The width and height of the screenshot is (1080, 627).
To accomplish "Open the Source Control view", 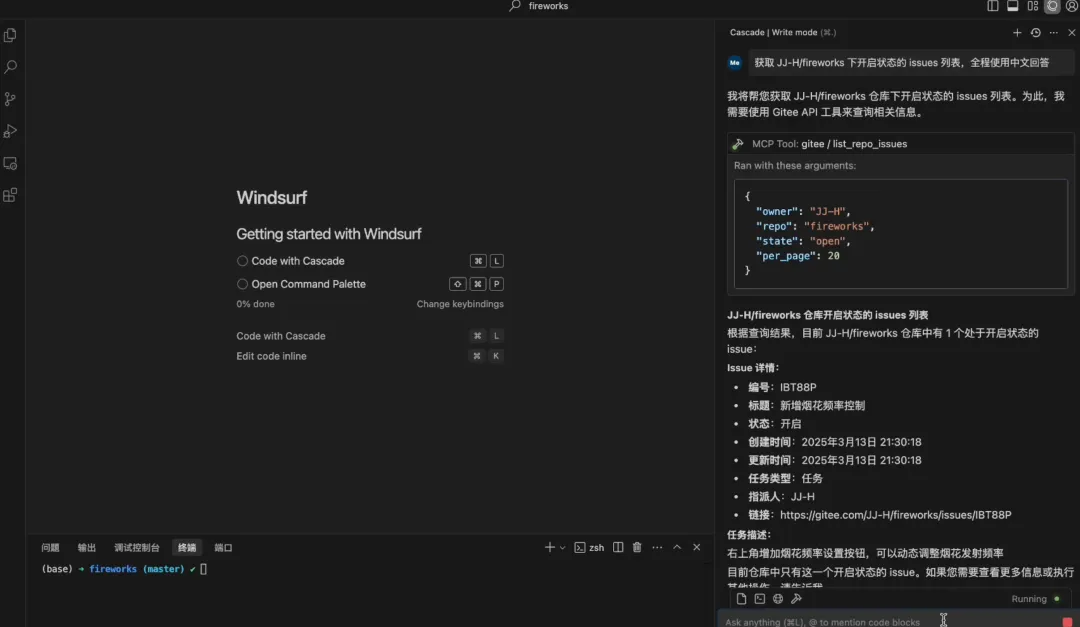I will (x=10, y=99).
